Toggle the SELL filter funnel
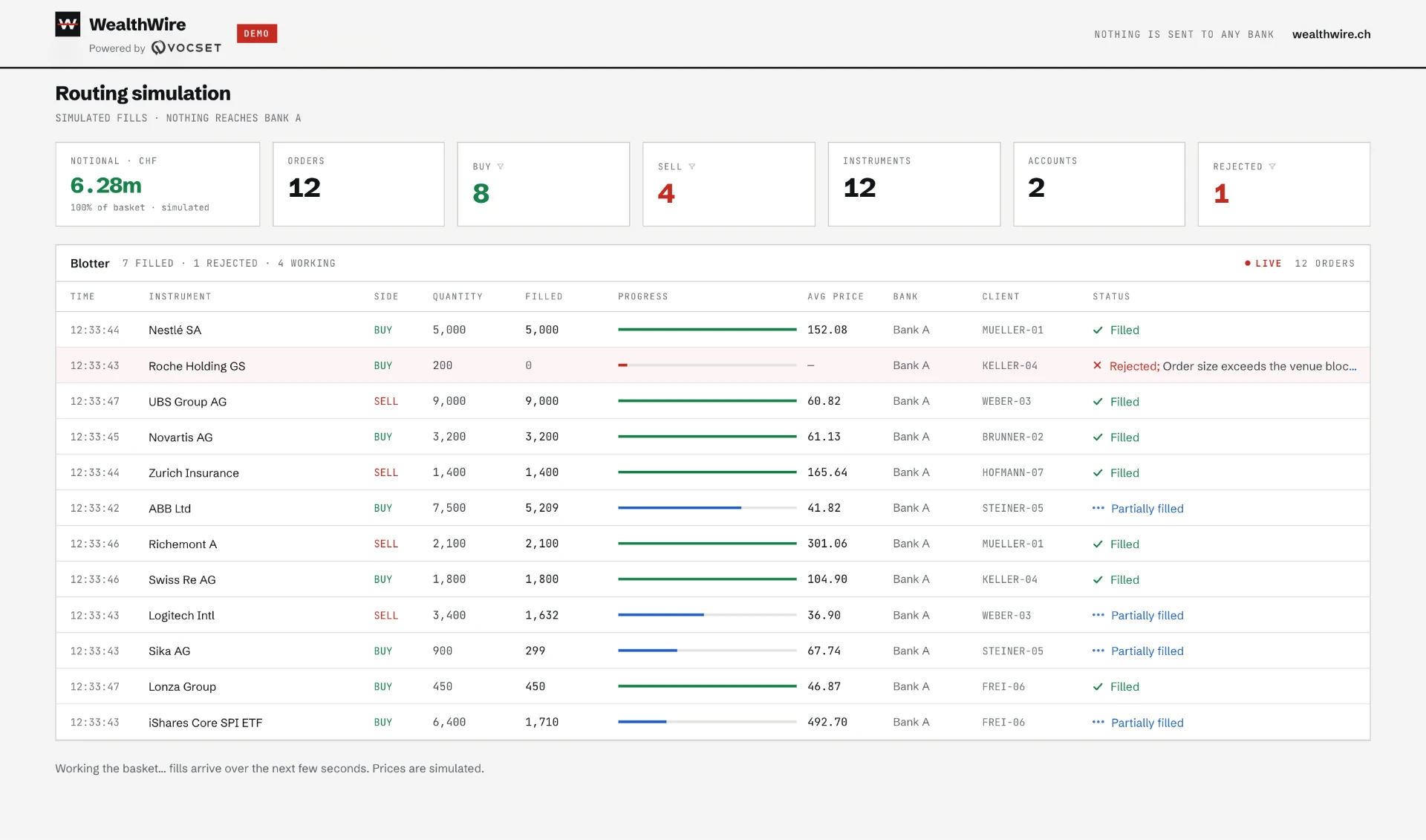 (x=692, y=166)
